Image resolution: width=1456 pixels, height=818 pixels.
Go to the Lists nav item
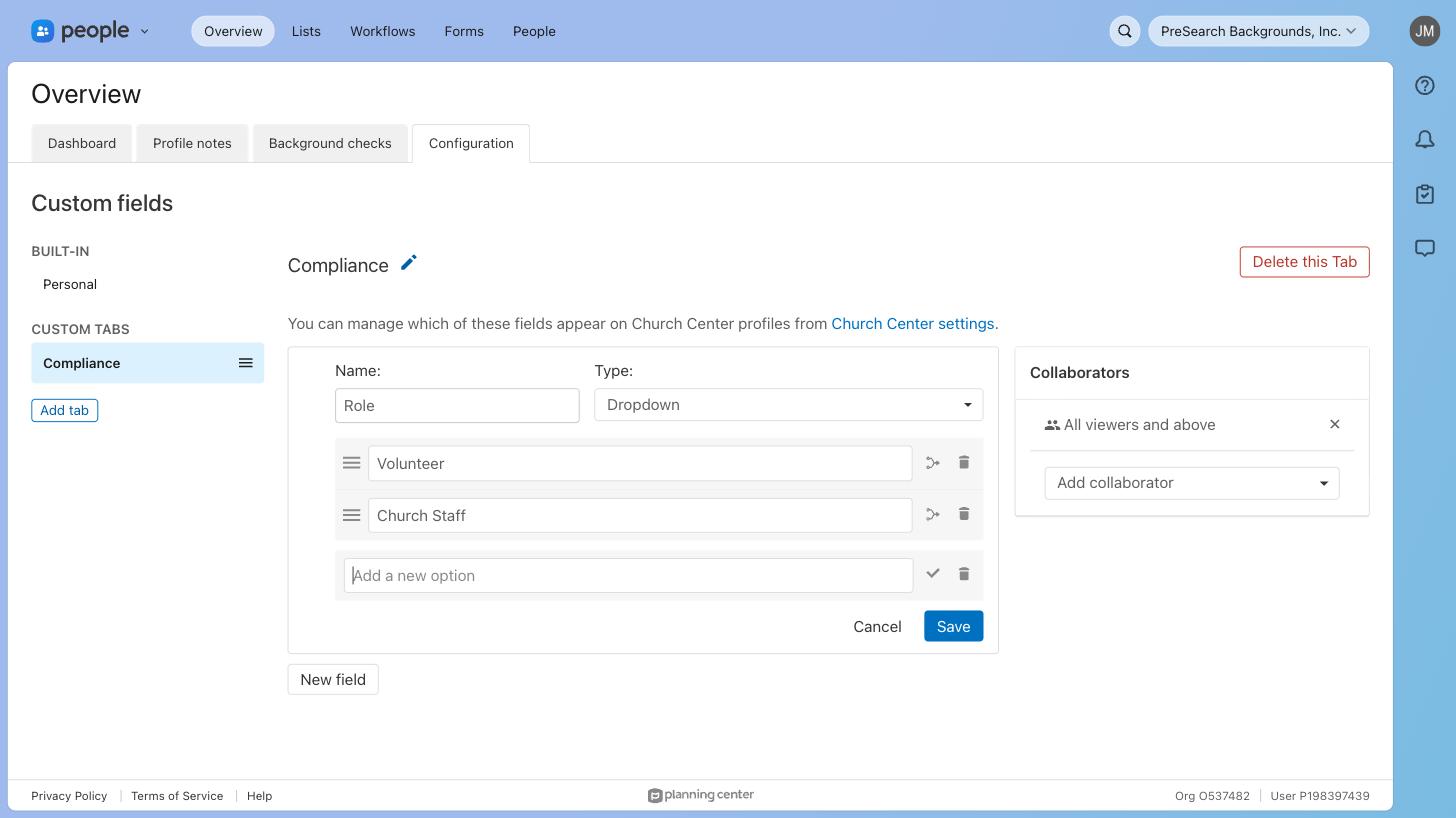(x=306, y=31)
